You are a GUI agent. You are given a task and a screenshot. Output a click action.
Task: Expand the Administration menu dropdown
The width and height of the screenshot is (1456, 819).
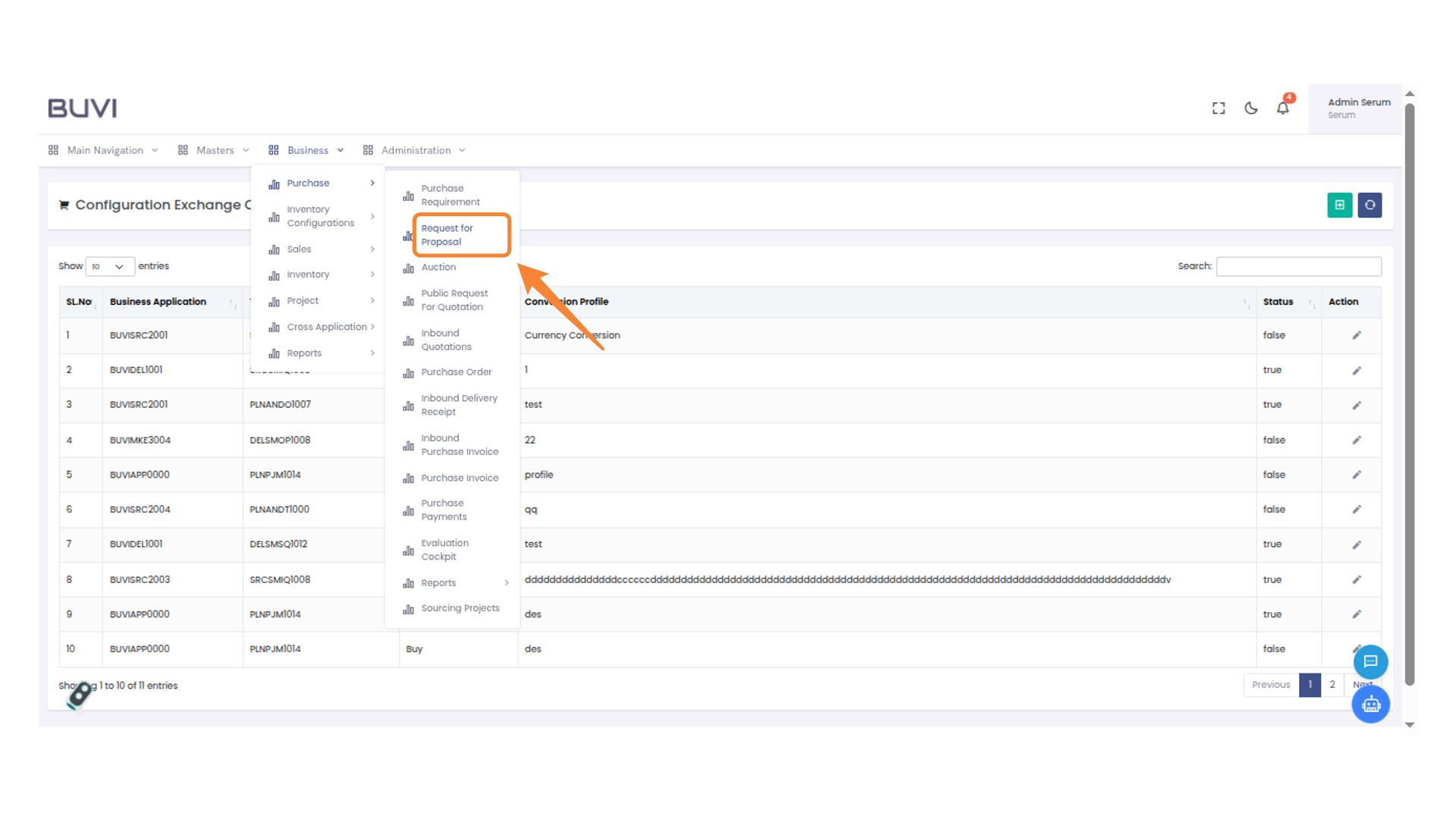coord(415,150)
